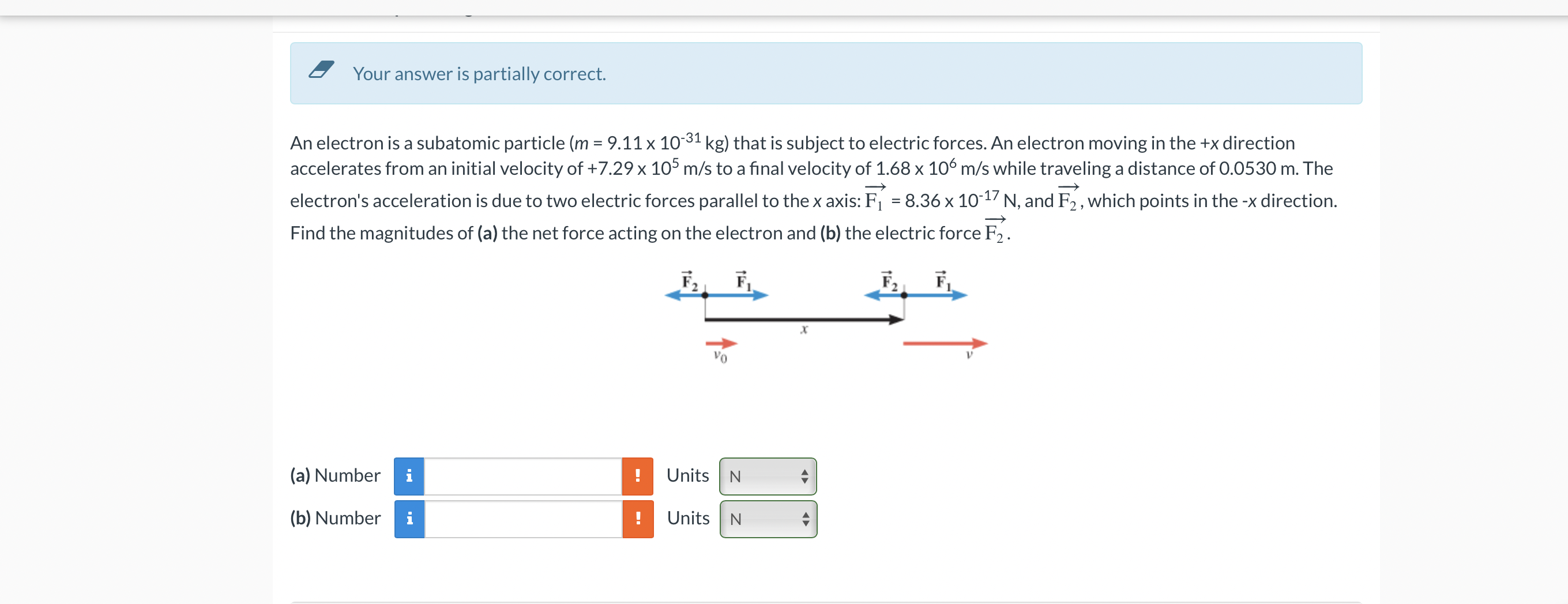The image size is (1568, 604).
Task: Click the orange warning icon on answer (b)
Action: (x=638, y=519)
